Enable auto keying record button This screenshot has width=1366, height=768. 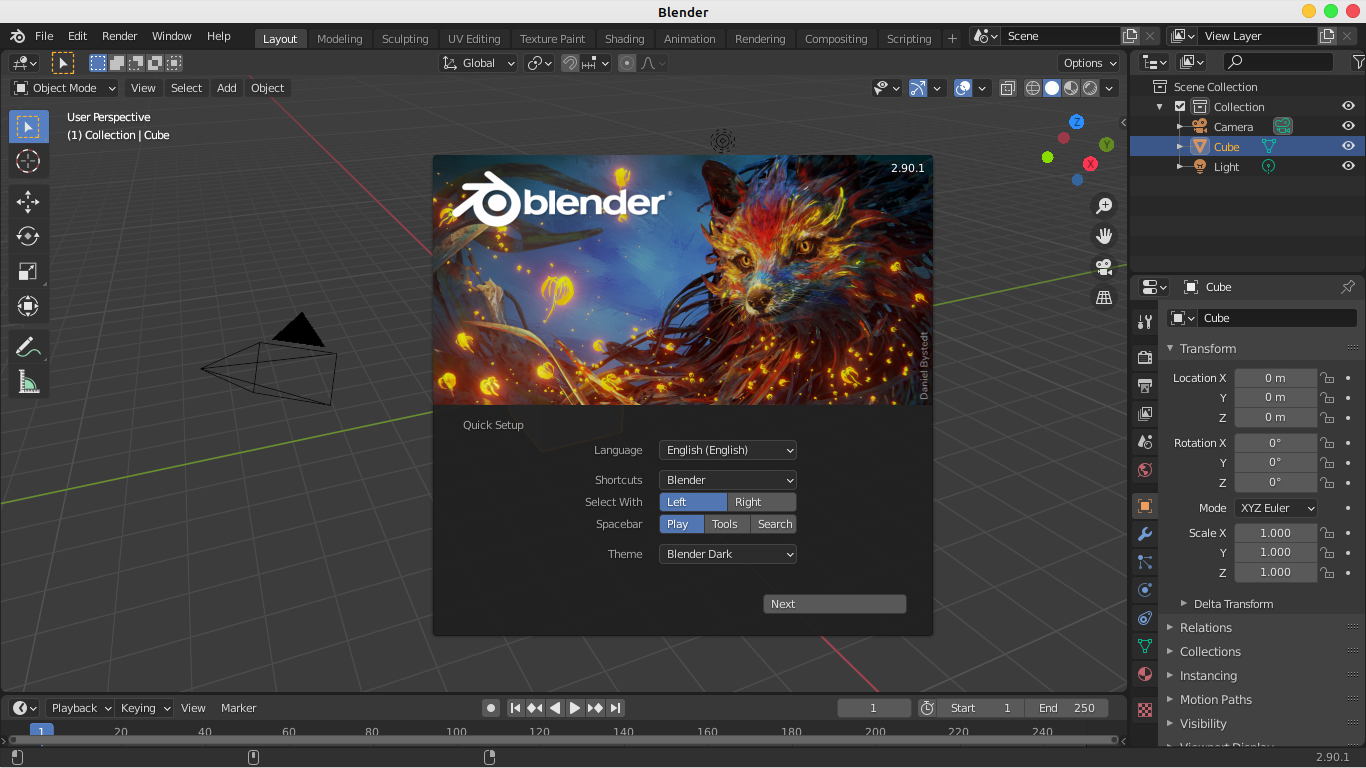point(491,708)
